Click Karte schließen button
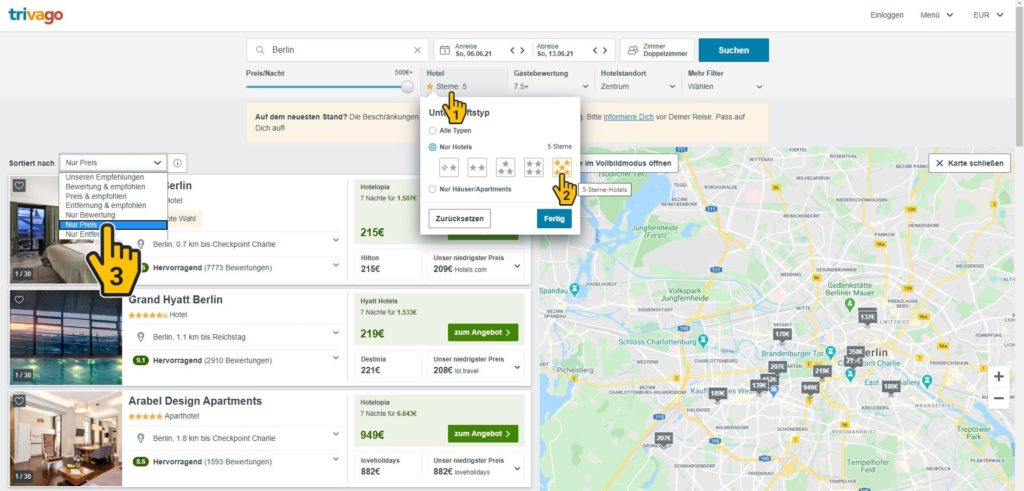Image resolution: width=1024 pixels, height=491 pixels. tap(970, 163)
